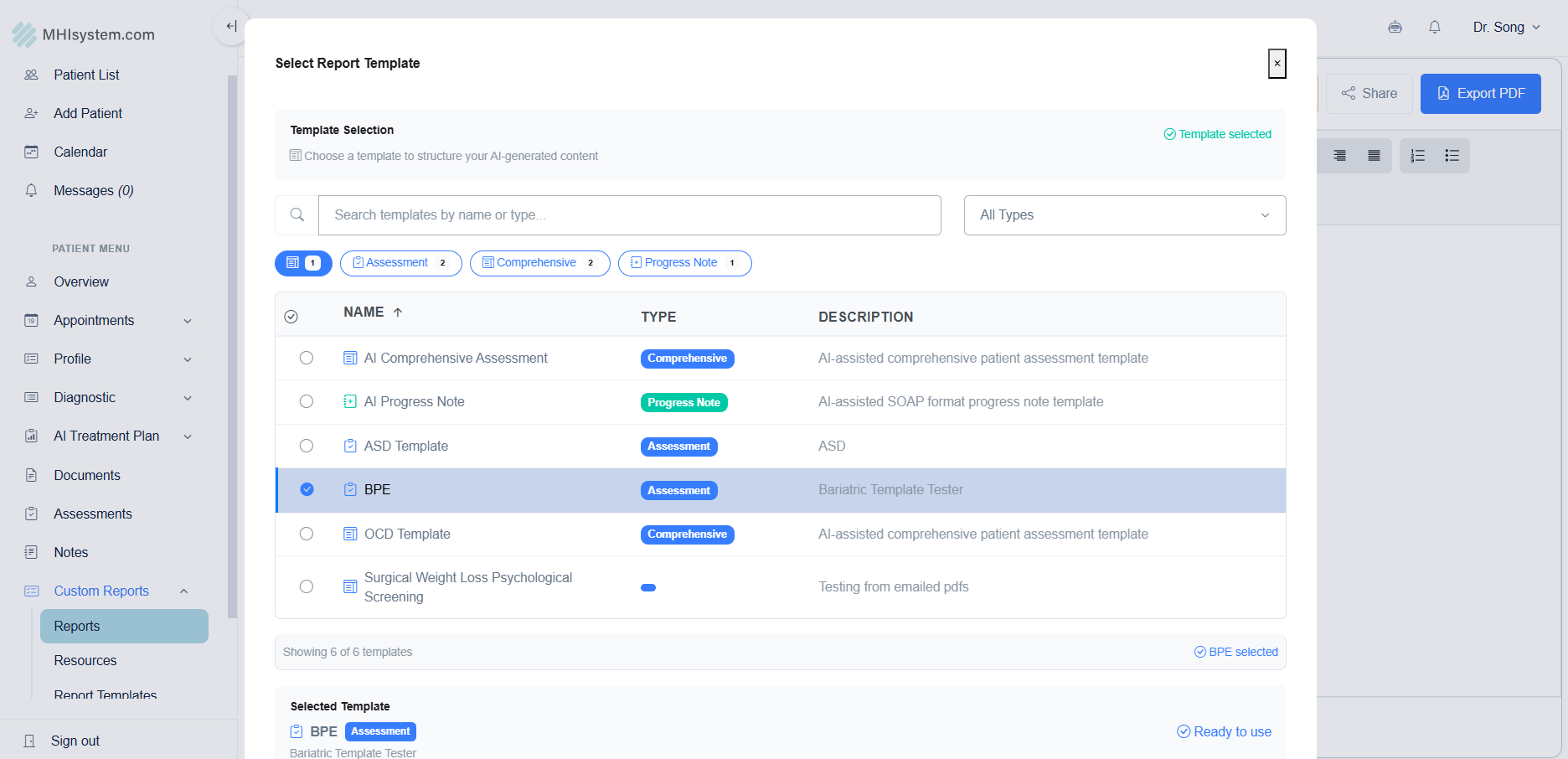Click the Export PDF button
The width and height of the screenshot is (1568, 759).
1480,94
